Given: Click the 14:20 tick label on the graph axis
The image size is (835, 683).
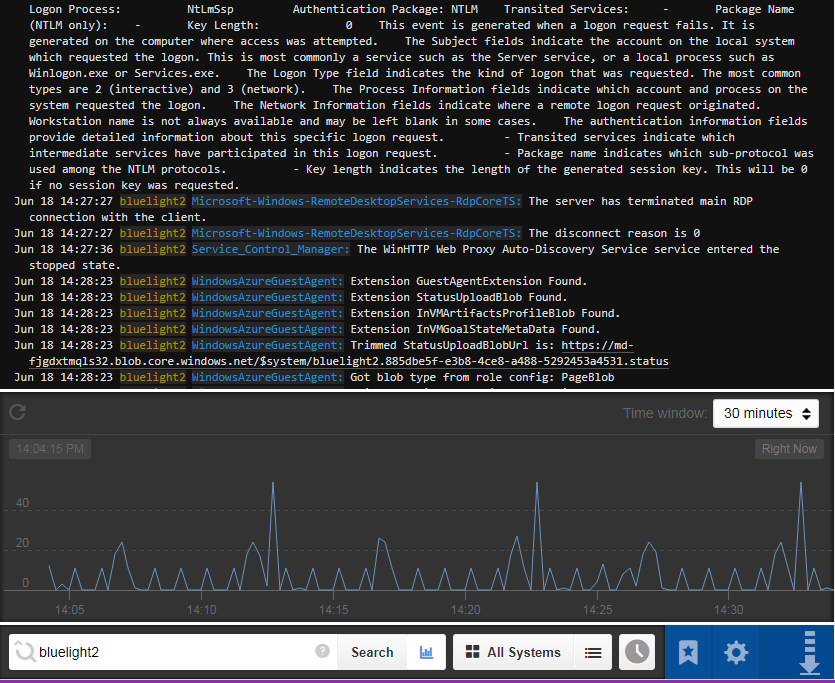Looking at the screenshot, I should point(465,610).
